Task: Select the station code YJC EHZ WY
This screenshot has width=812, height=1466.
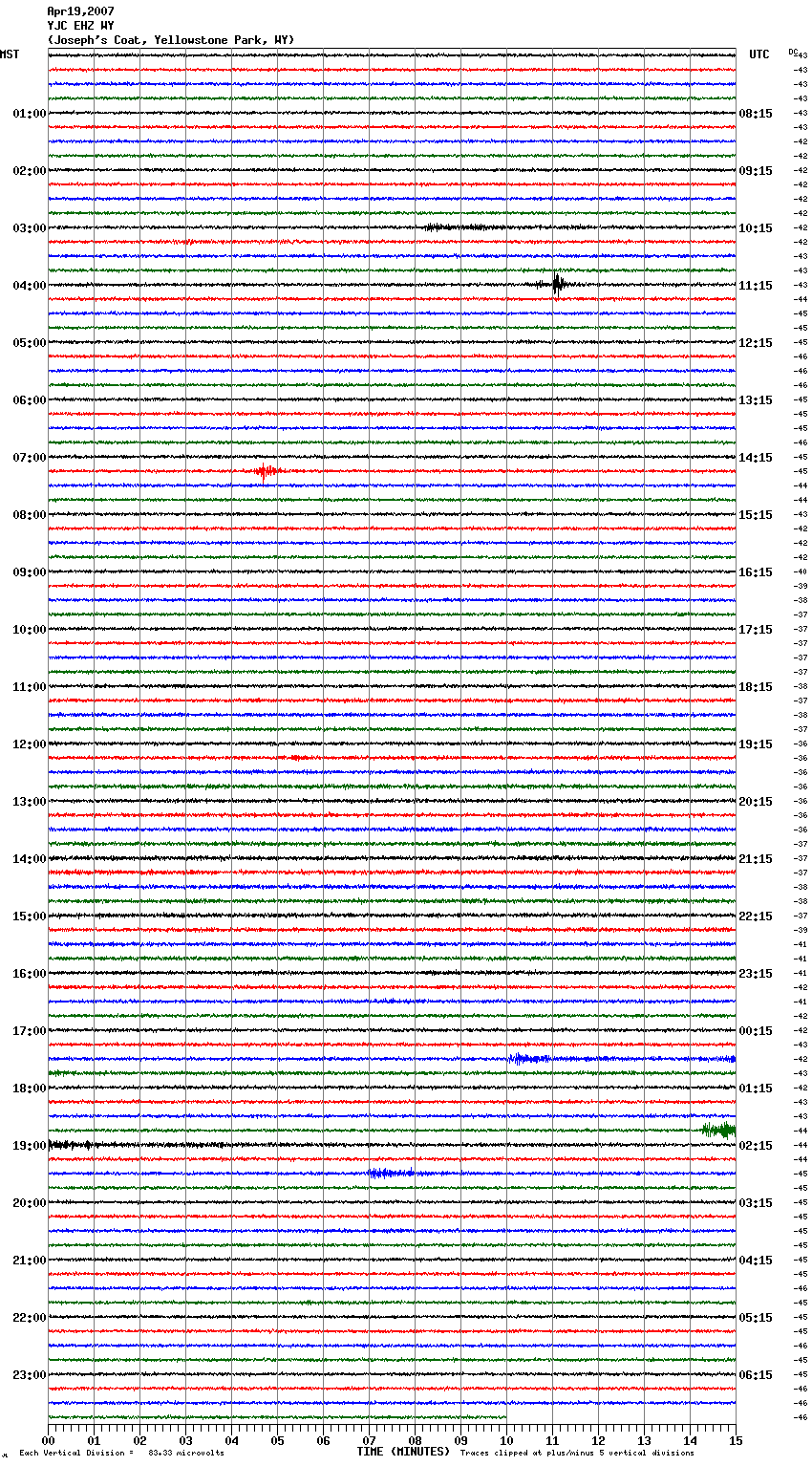Action: [80, 26]
